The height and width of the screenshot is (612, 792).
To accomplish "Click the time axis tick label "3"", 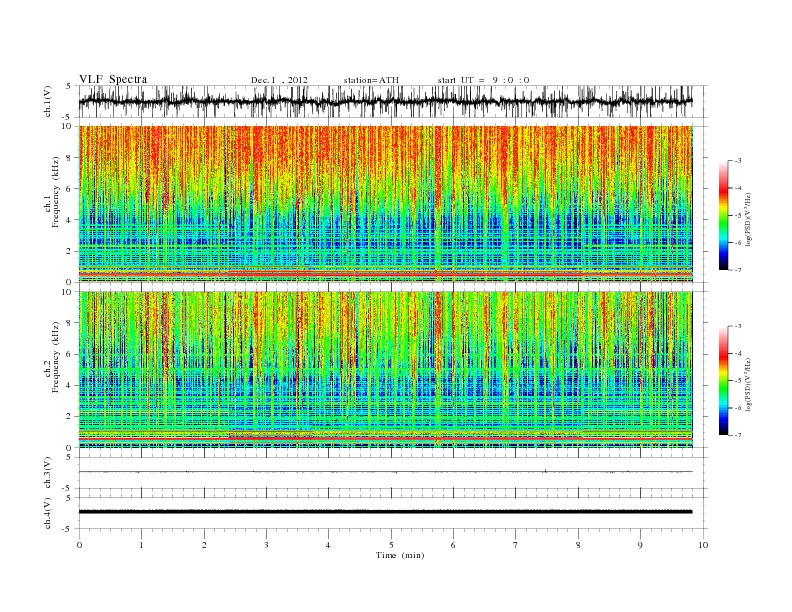I will click(x=266, y=545).
